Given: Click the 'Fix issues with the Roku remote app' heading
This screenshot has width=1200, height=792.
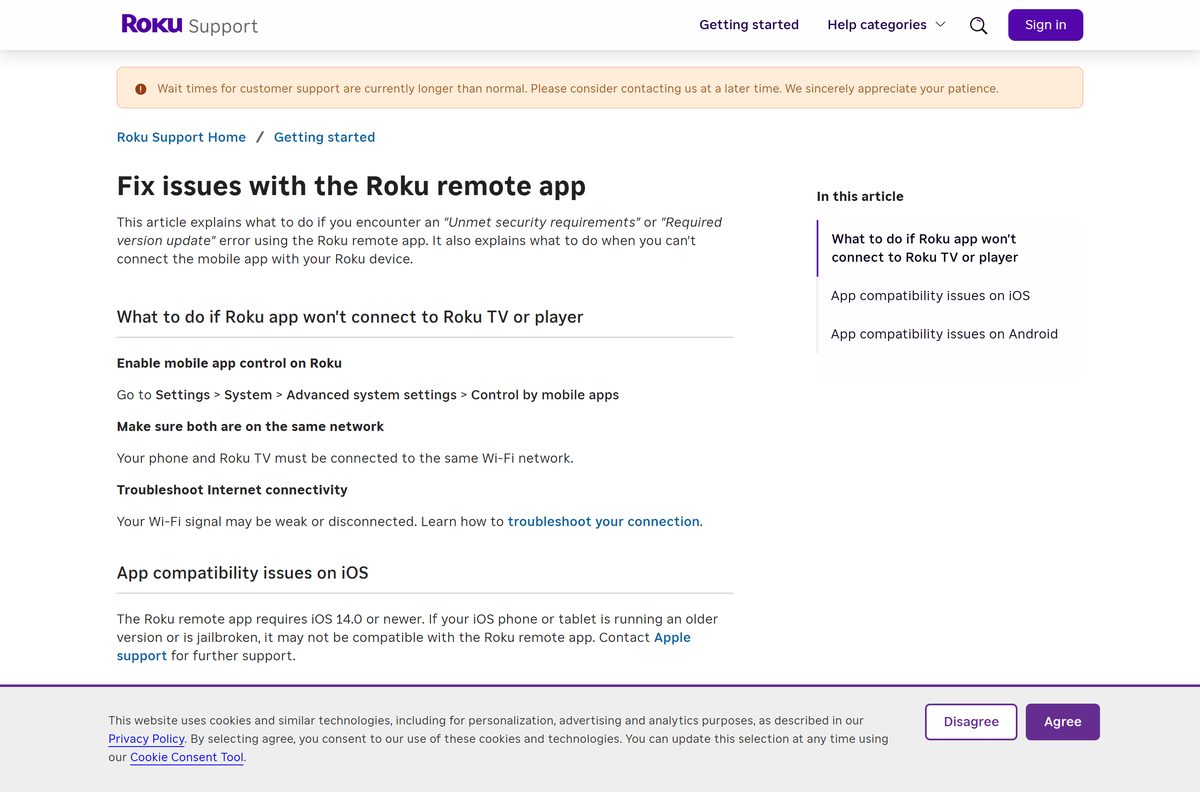Looking at the screenshot, I should (x=351, y=186).
